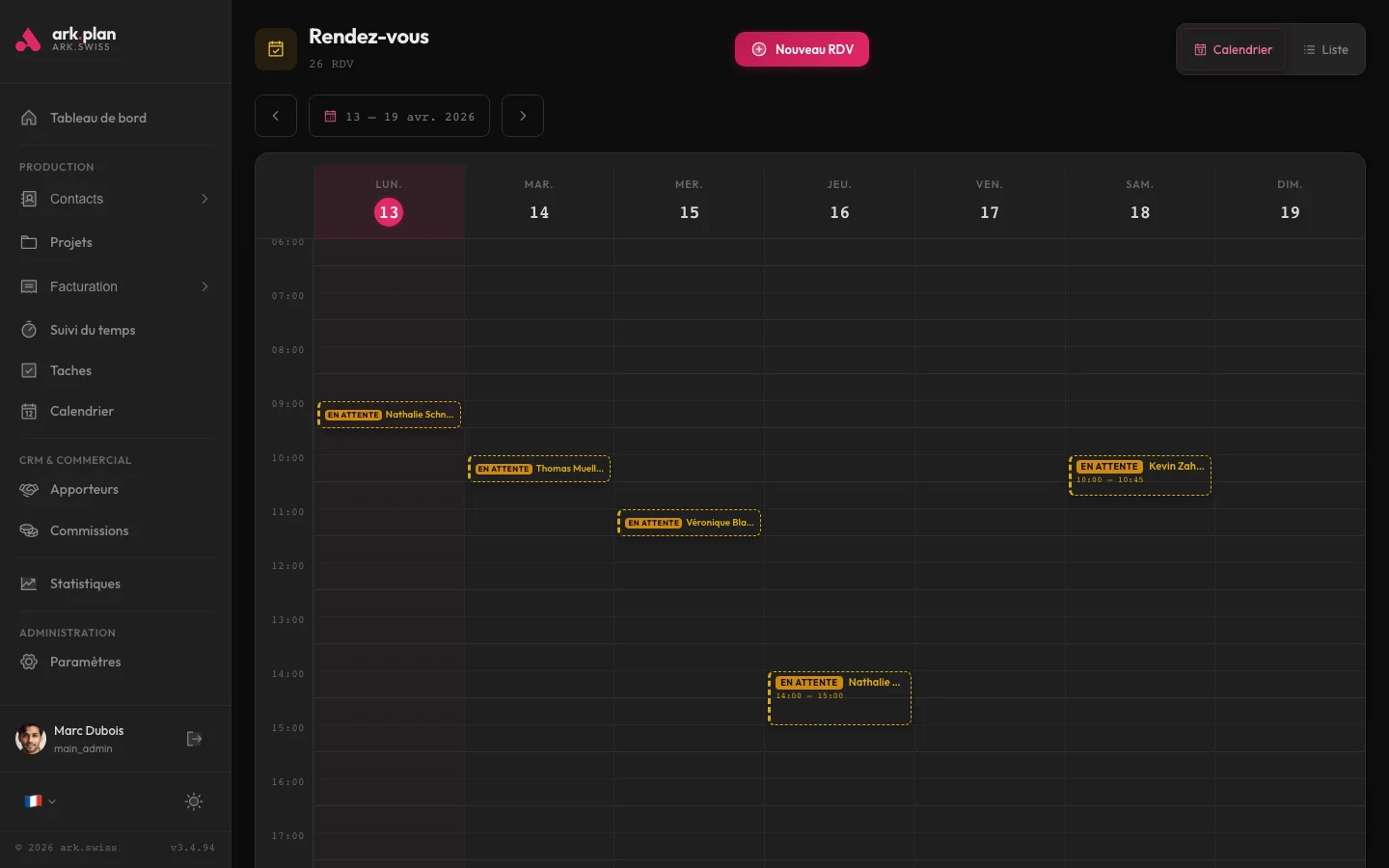The width and height of the screenshot is (1389, 868).
Task: Click the Taches checkbox icon
Action: [29, 370]
